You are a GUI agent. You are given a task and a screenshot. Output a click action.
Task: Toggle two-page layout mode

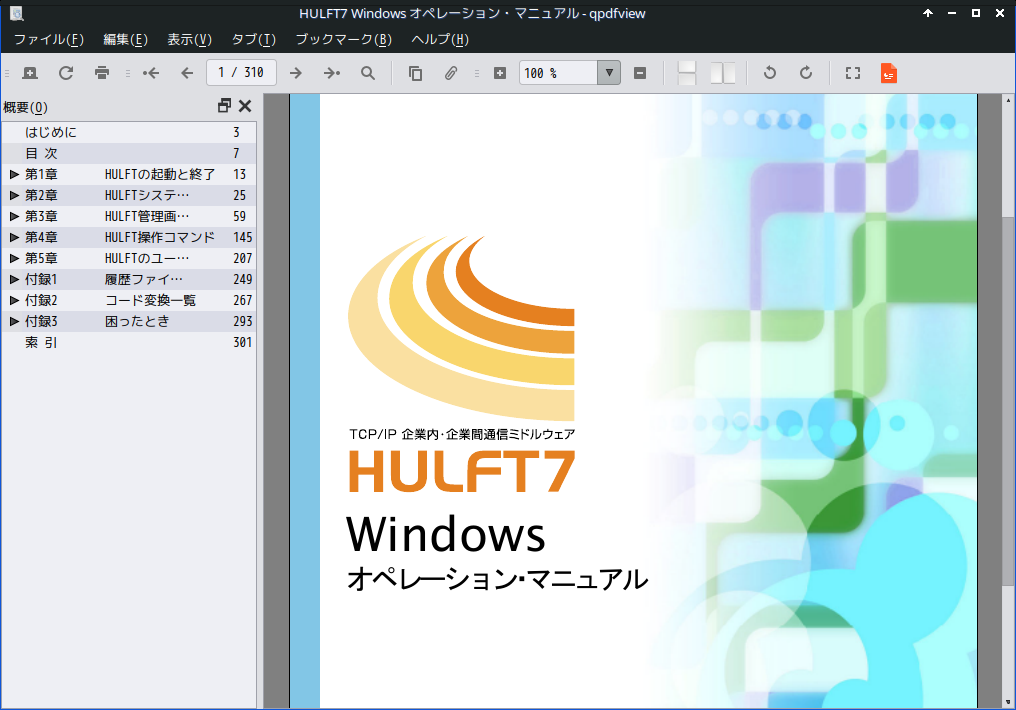point(723,73)
